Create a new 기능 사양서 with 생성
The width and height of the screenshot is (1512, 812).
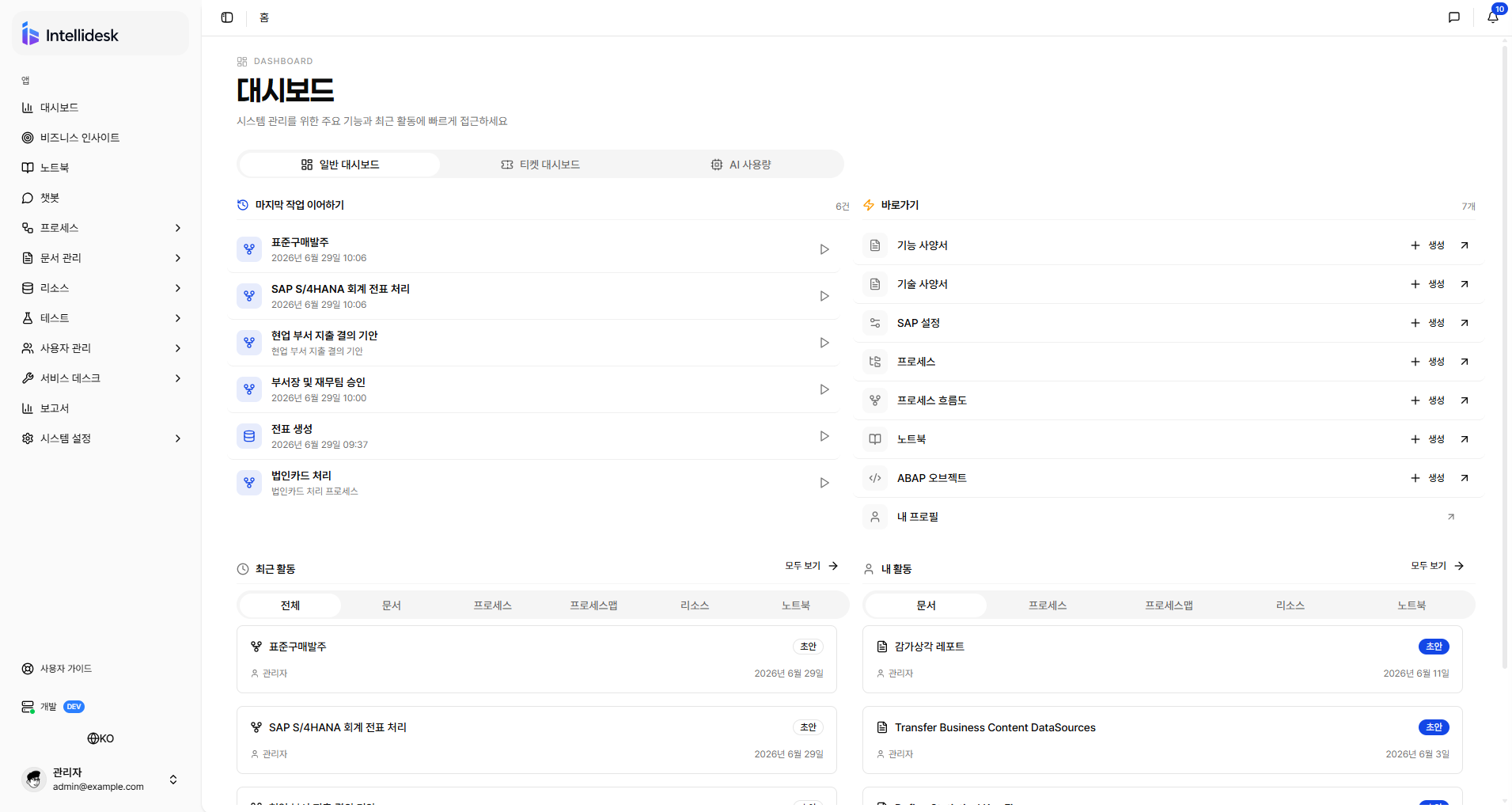click(1428, 245)
